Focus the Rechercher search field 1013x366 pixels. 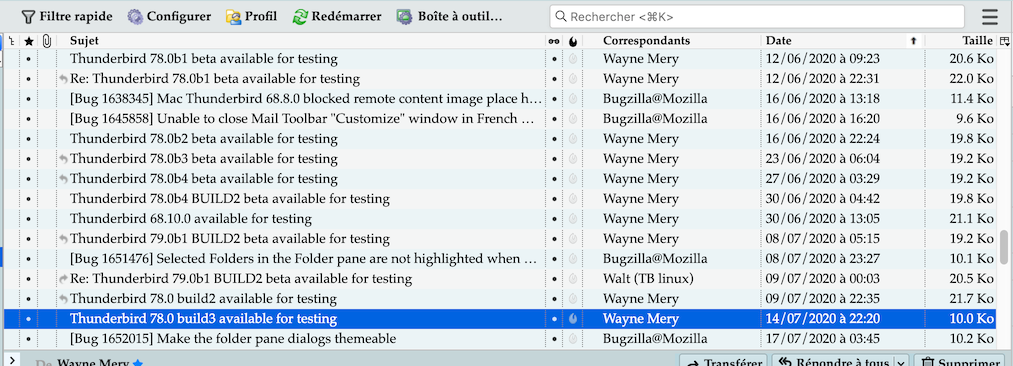pyautogui.click(x=757, y=17)
